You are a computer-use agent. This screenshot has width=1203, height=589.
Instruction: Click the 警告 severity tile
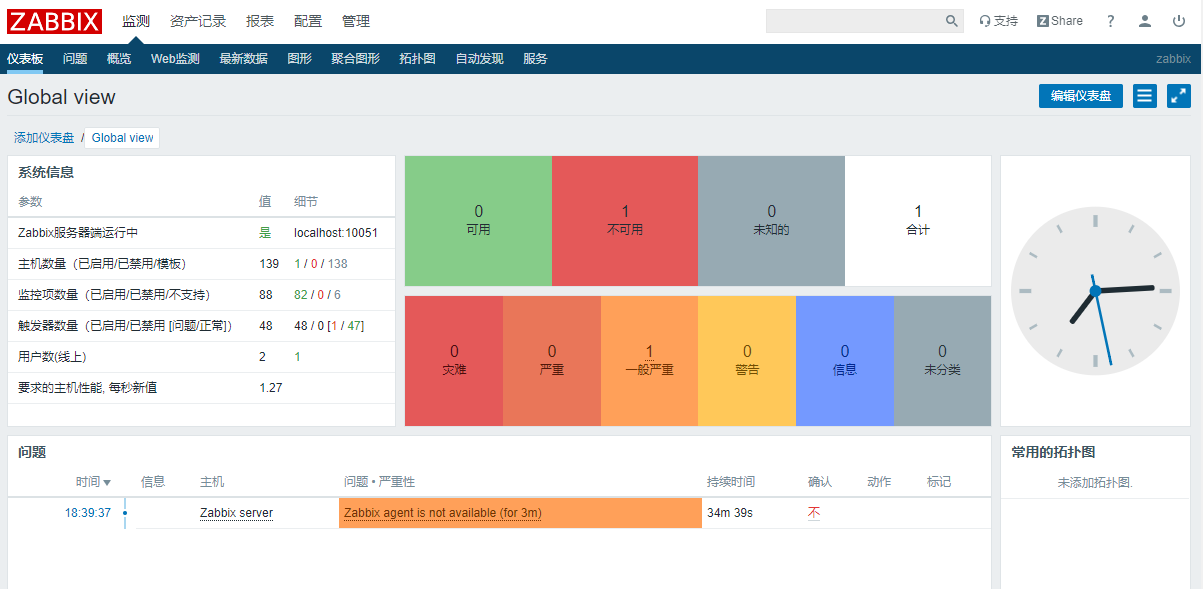(x=747, y=361)
